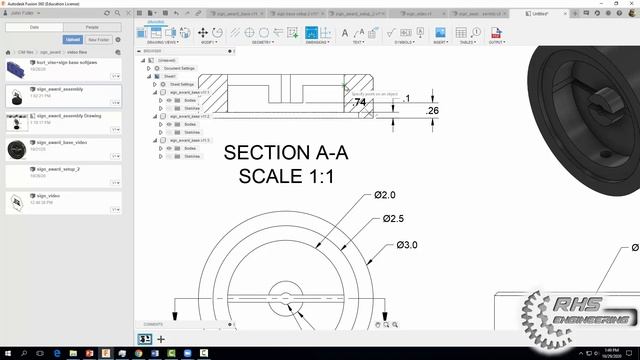Select the Move tool in Modify
Image resolution: width=640 pixels, height=360 pixels.
point(203,33)
